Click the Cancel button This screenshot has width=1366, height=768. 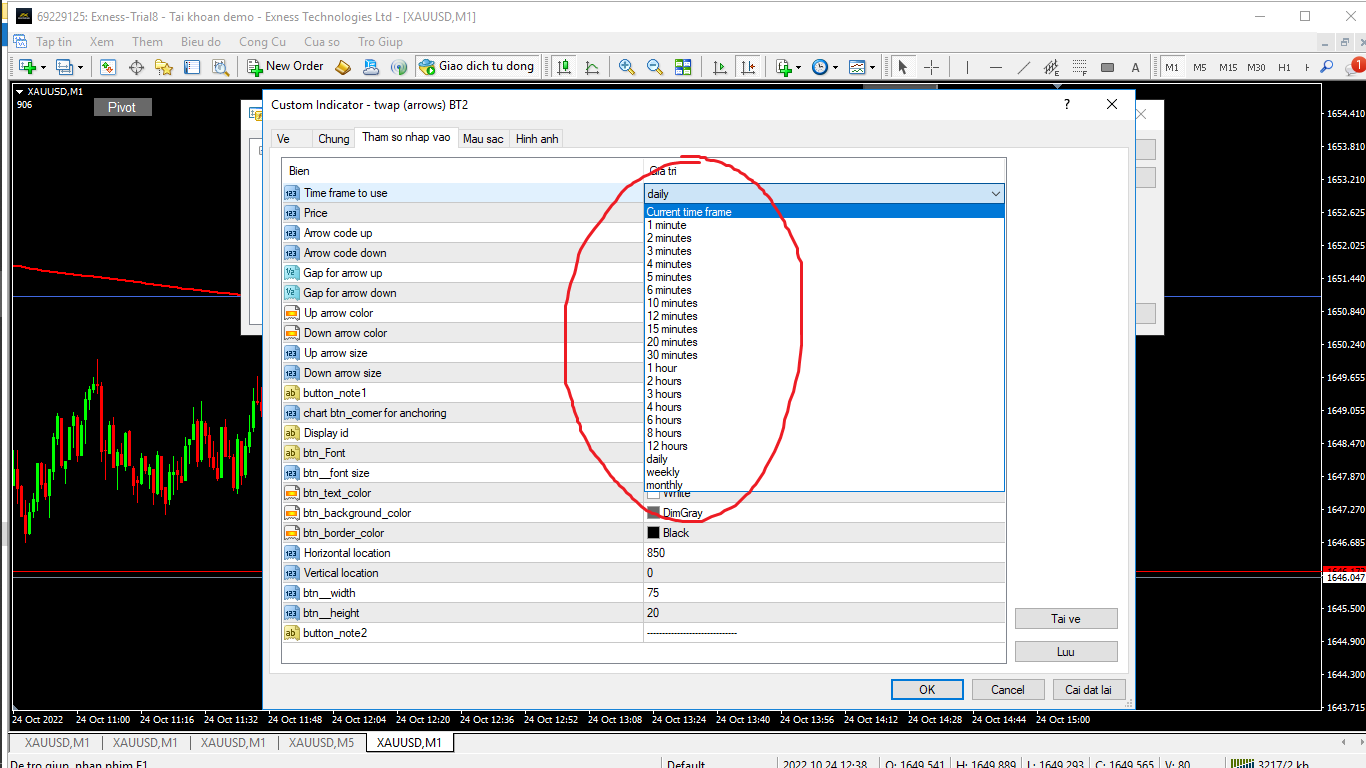click(1007, 689)
